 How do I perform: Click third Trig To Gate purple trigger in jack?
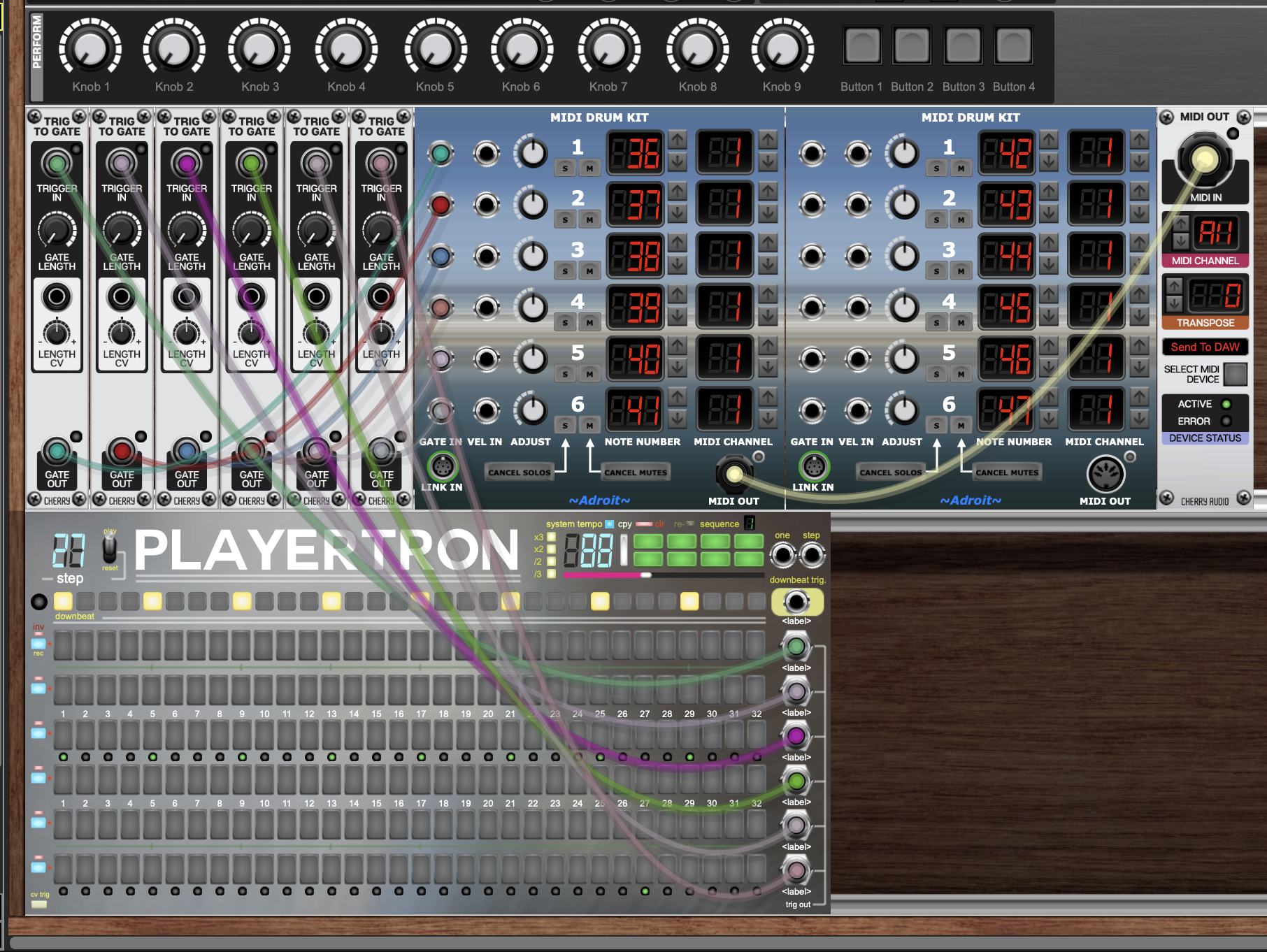(187, 164)
